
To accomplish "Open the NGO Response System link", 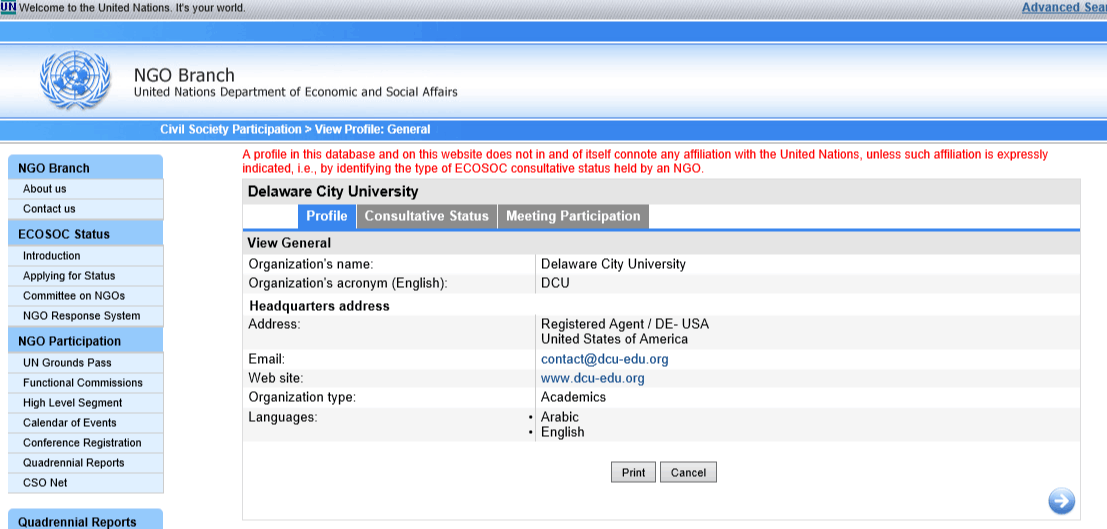I will (x=81, y=316).
